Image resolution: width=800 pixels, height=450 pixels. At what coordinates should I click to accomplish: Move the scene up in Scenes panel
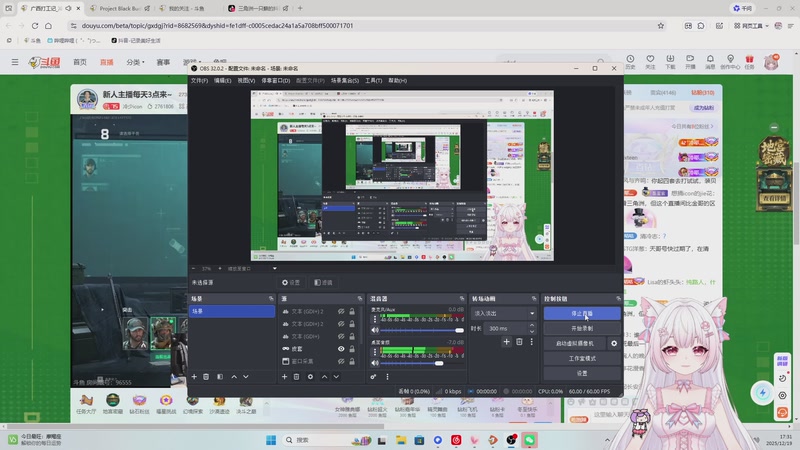(x=234, y=377)
